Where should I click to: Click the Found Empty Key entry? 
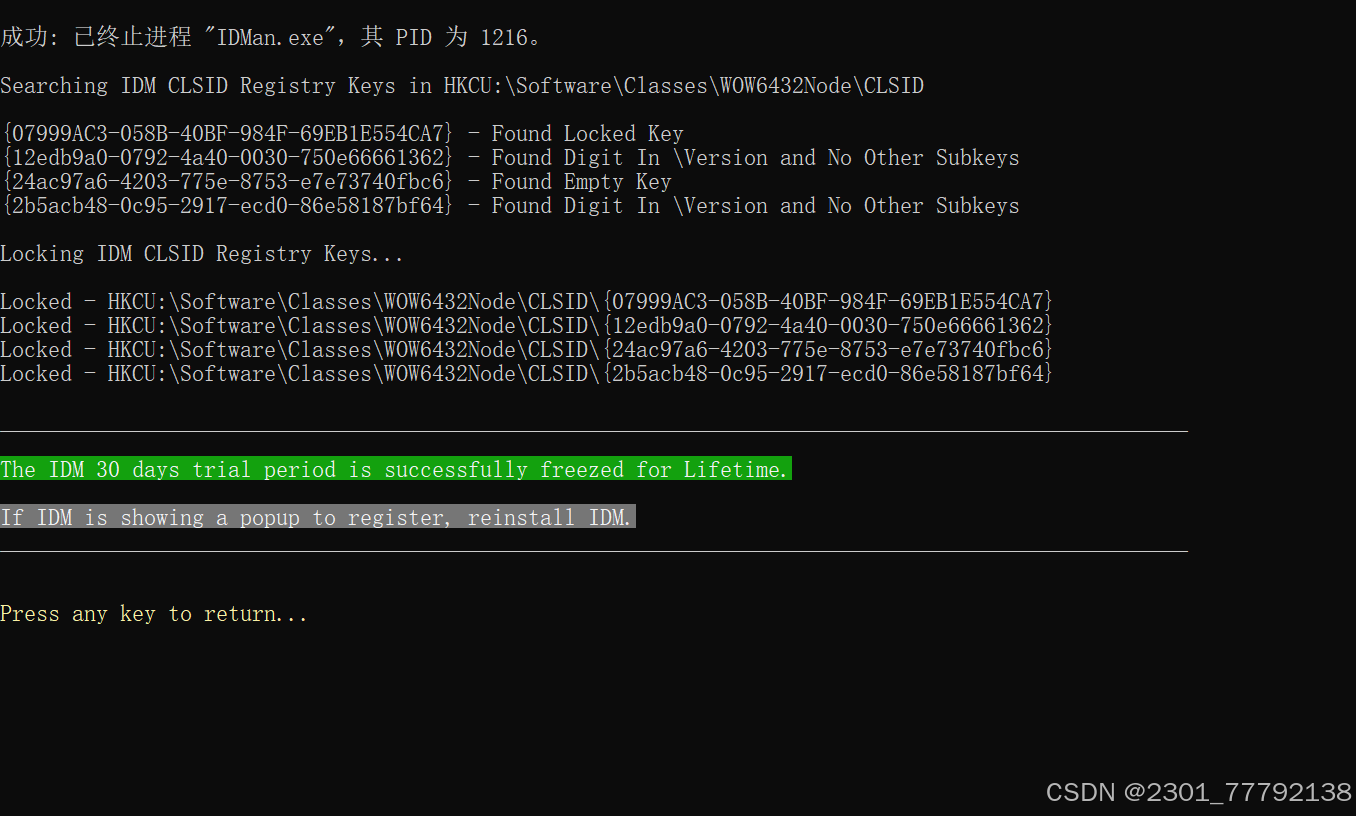(x=336, y=182)
